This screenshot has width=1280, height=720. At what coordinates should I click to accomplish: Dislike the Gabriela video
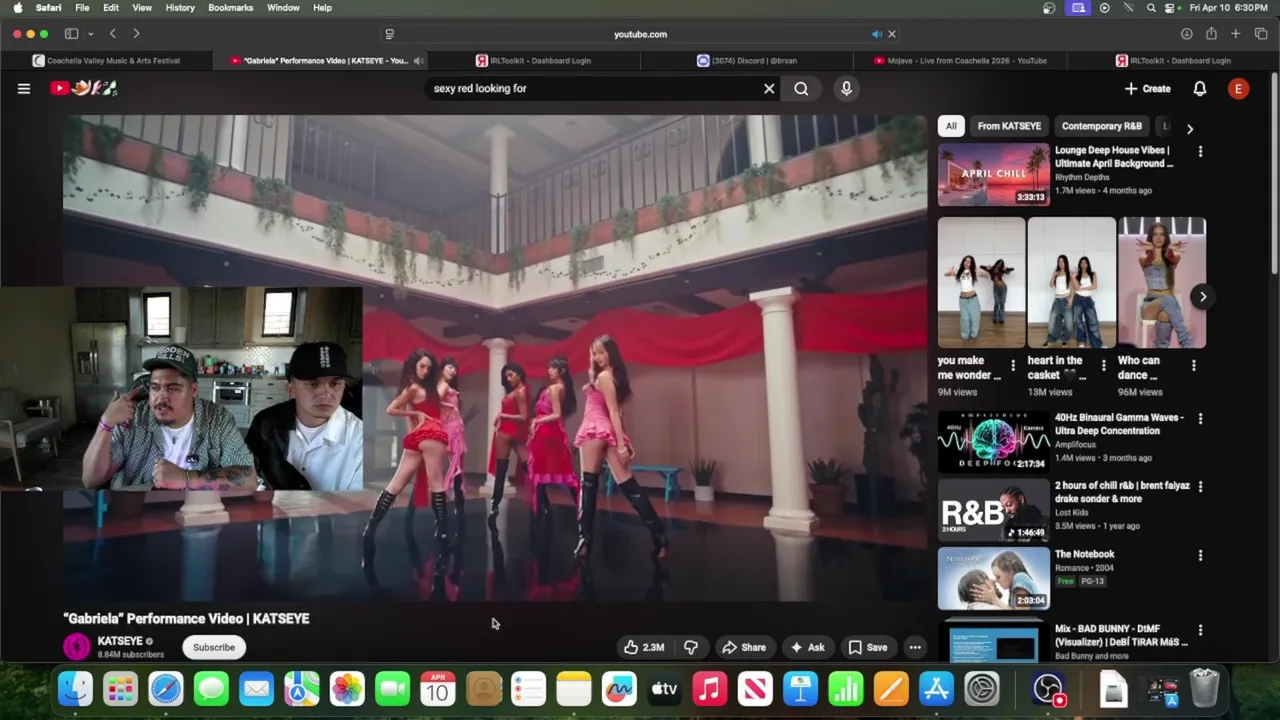point(691,647)
